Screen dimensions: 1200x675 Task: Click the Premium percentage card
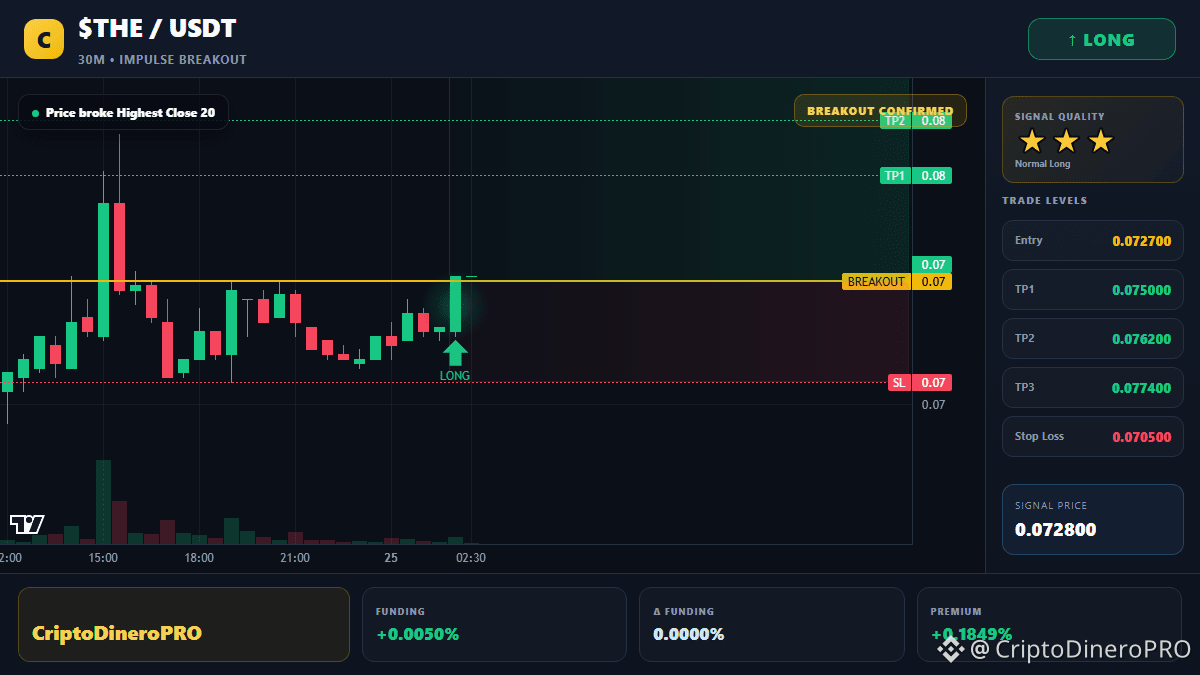click(1049, 625)
